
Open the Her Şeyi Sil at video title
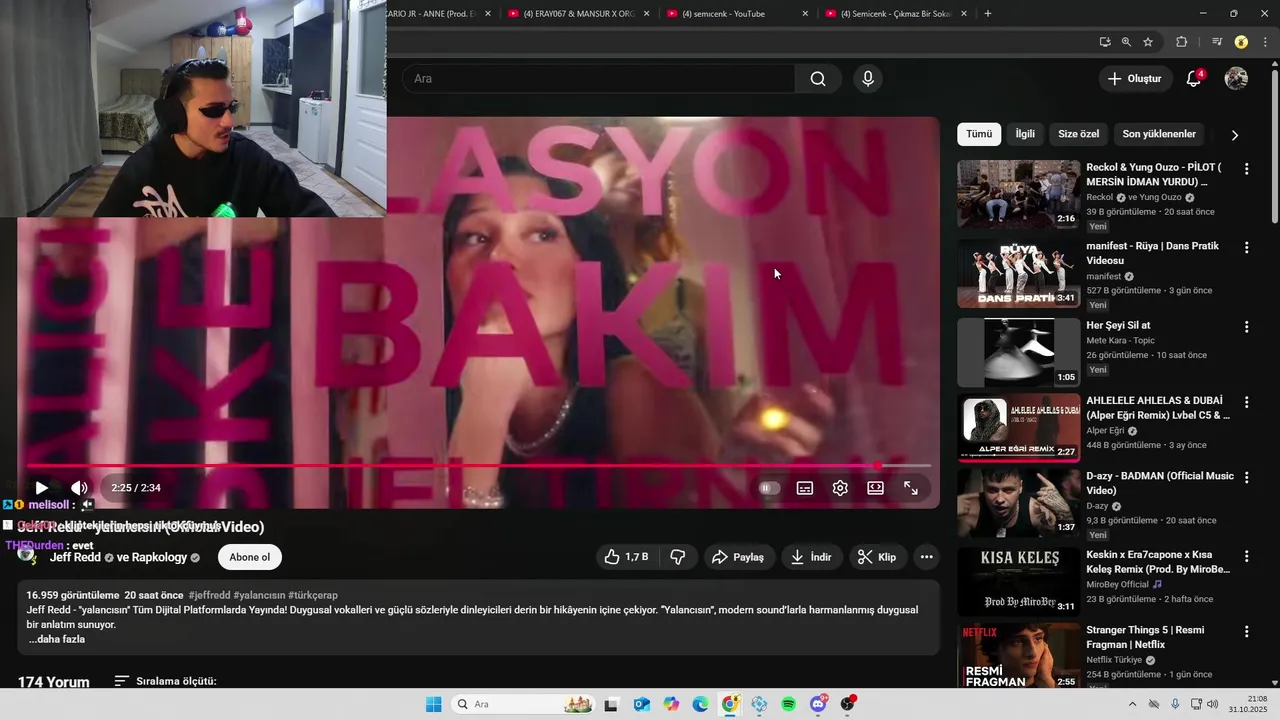pos(1118,325)
